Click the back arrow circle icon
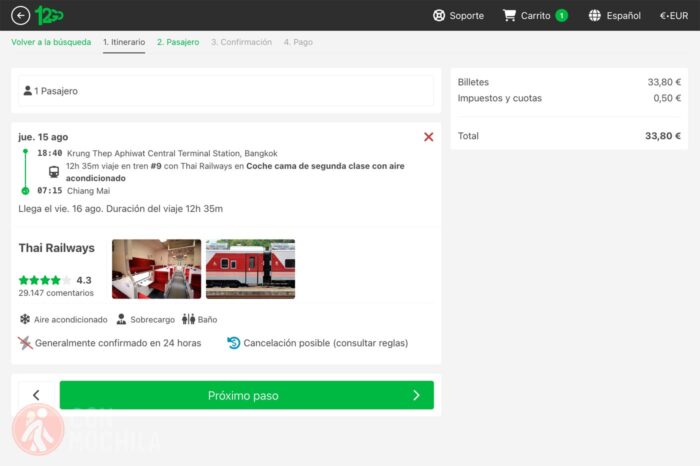Image resolution: width=700 pixels, height=466 pixels. click(21, 16)
